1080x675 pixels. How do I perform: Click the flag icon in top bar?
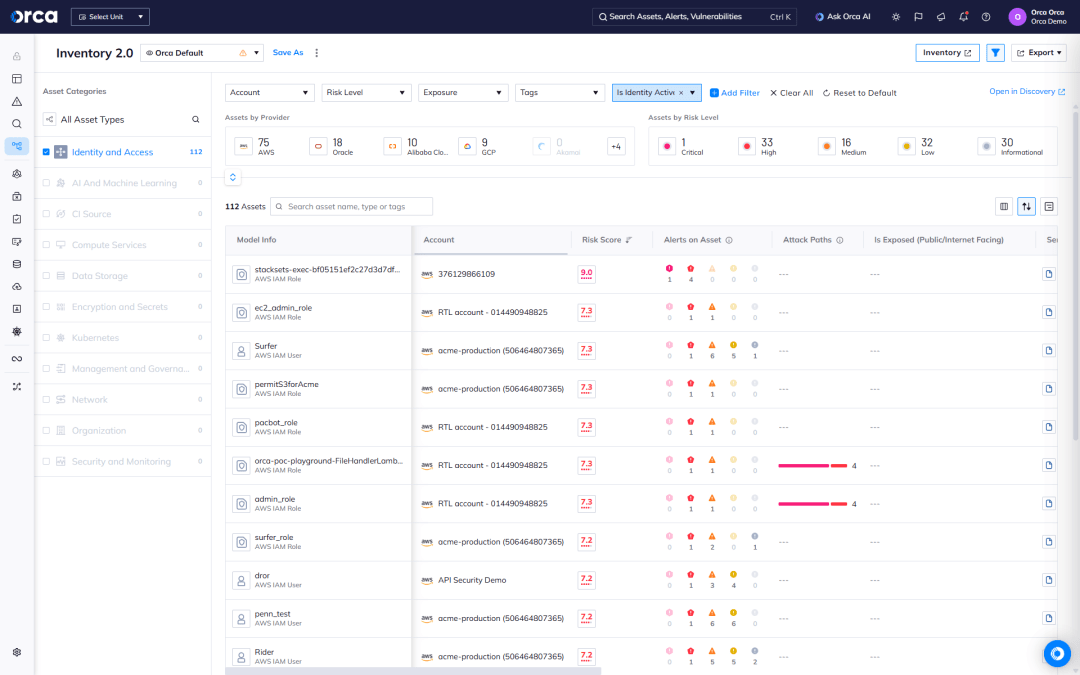pyautogui.click(x=918, y=17)
